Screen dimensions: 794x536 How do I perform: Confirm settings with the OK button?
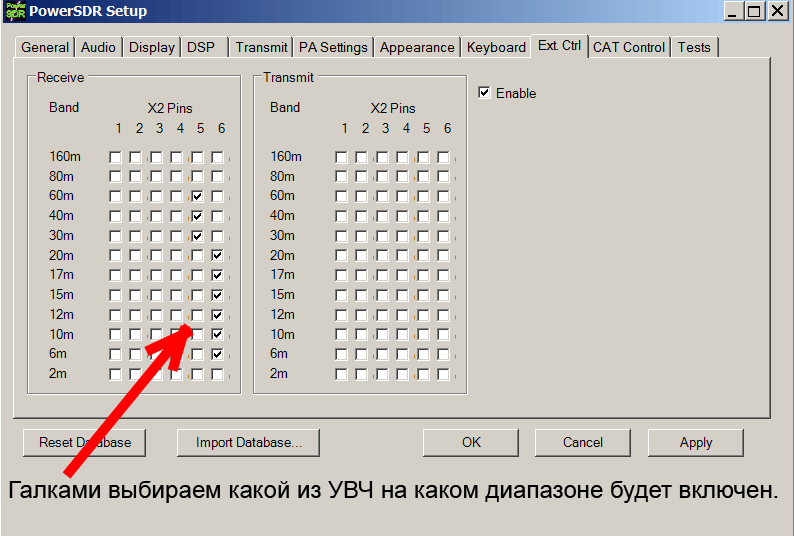point(471,442)
